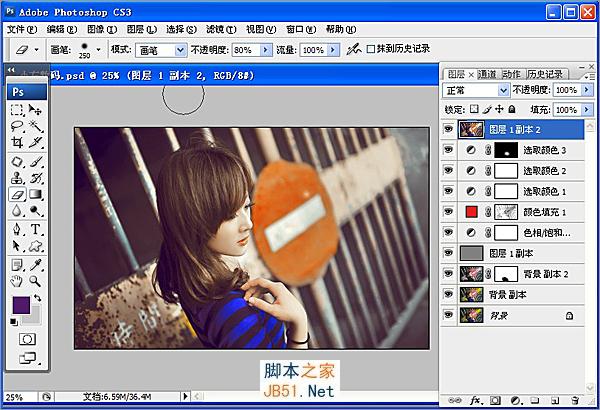The image size is (600, 410).
Task: Select the Hand tool
Action: pos(17,281)
